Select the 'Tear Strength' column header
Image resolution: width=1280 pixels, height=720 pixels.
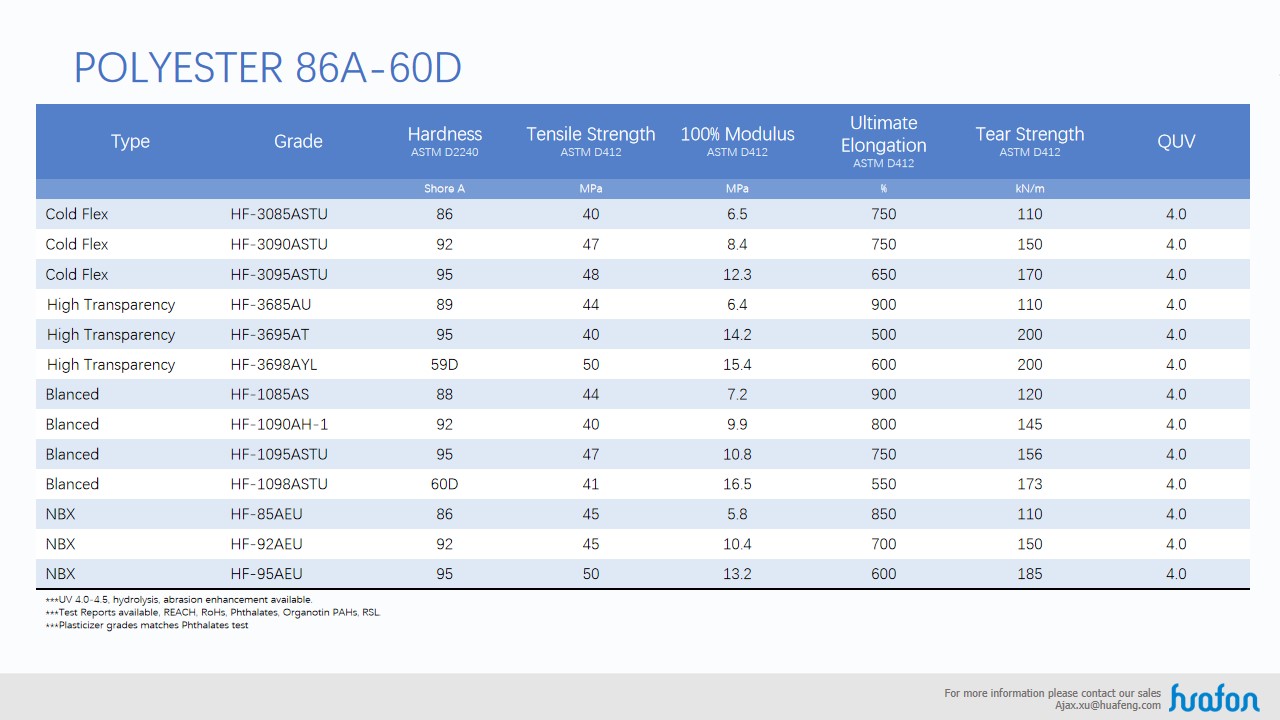coord(1029,134)
